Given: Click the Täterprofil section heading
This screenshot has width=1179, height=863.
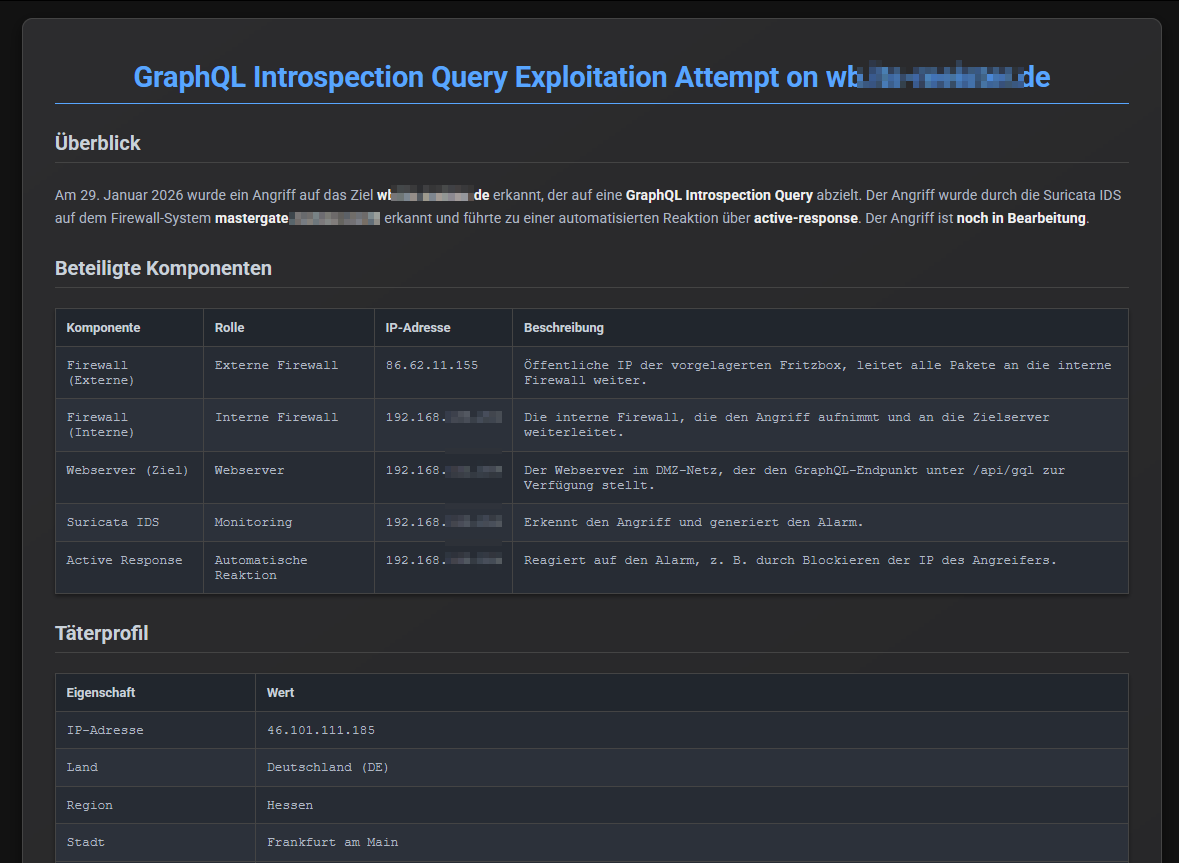Looking at the screenshot, I should [x=101, y=633].
